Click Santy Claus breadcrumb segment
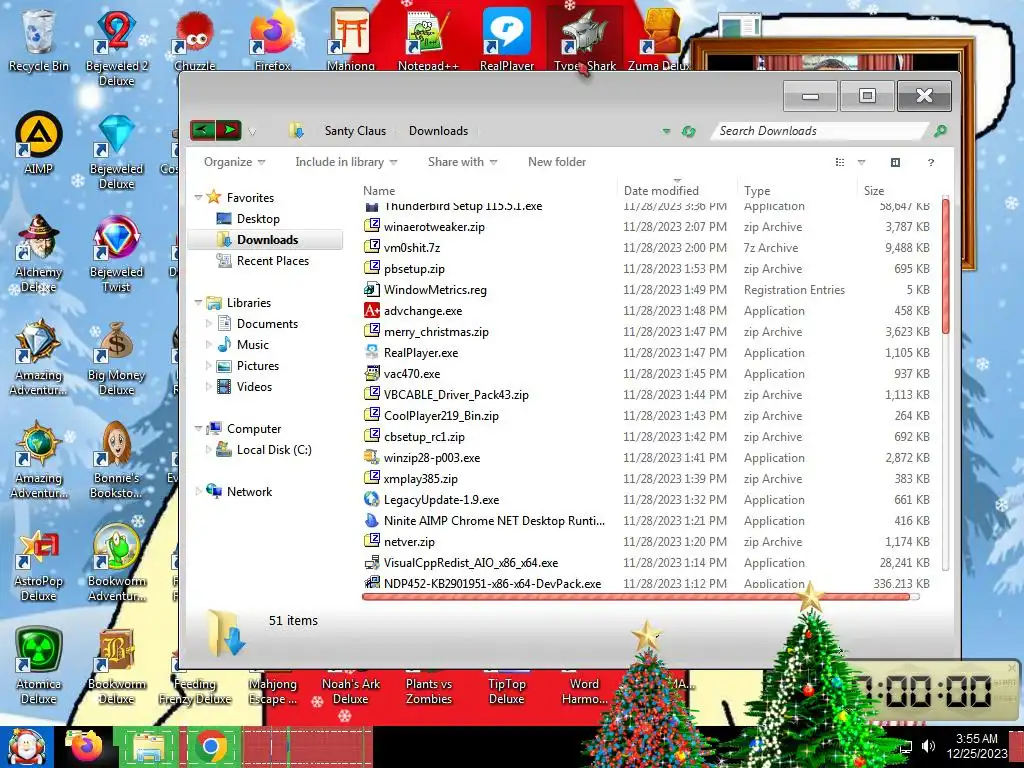 355,131
